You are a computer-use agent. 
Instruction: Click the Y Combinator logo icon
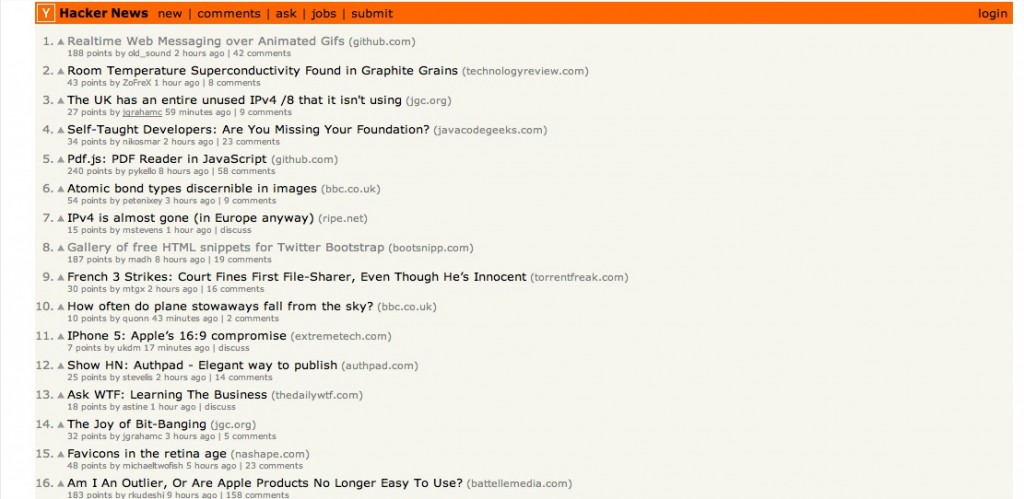(x=45, y=13)
